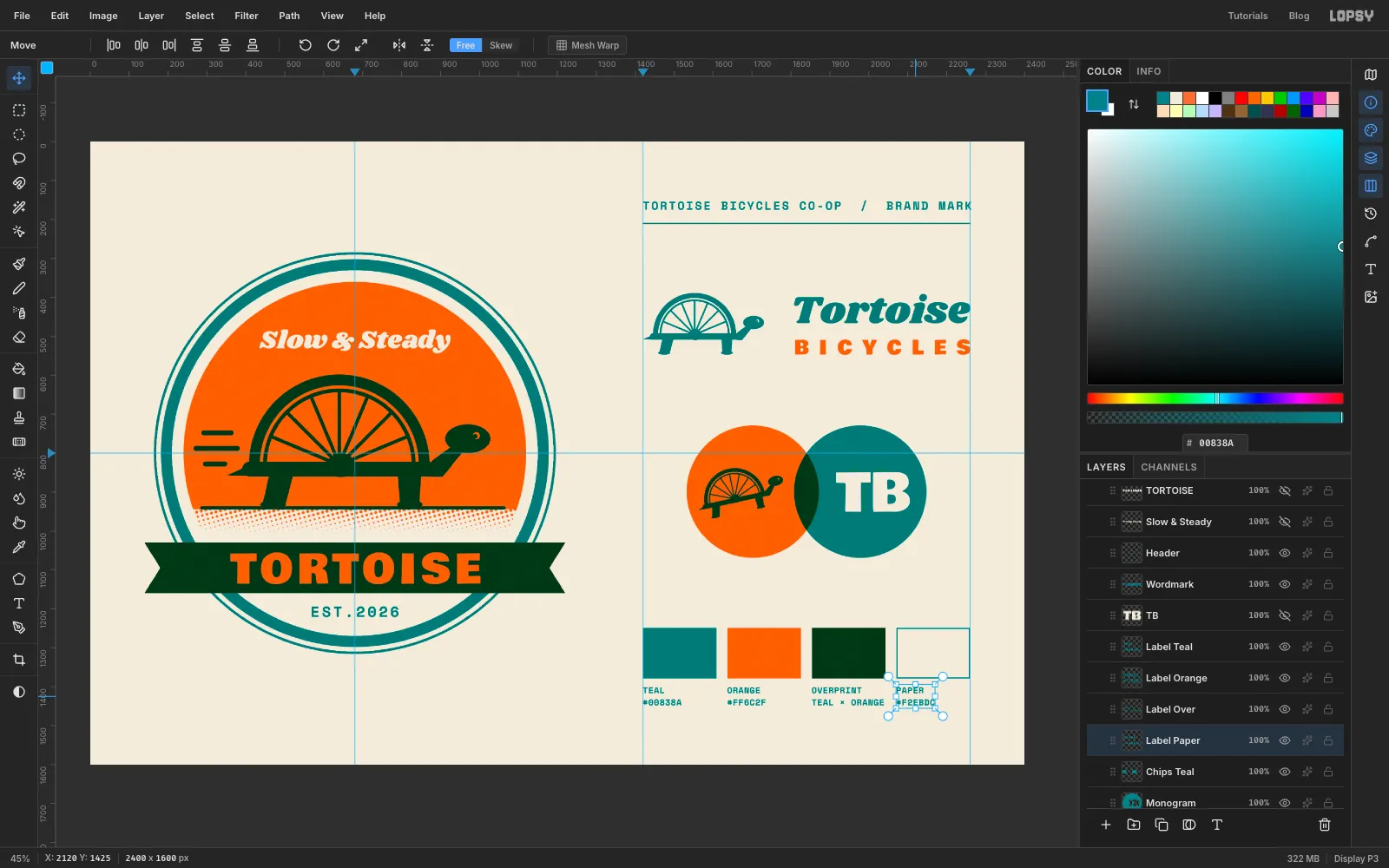Click the hex color input field
This screenshot has height=868, width=1389.
[1215, 443]
